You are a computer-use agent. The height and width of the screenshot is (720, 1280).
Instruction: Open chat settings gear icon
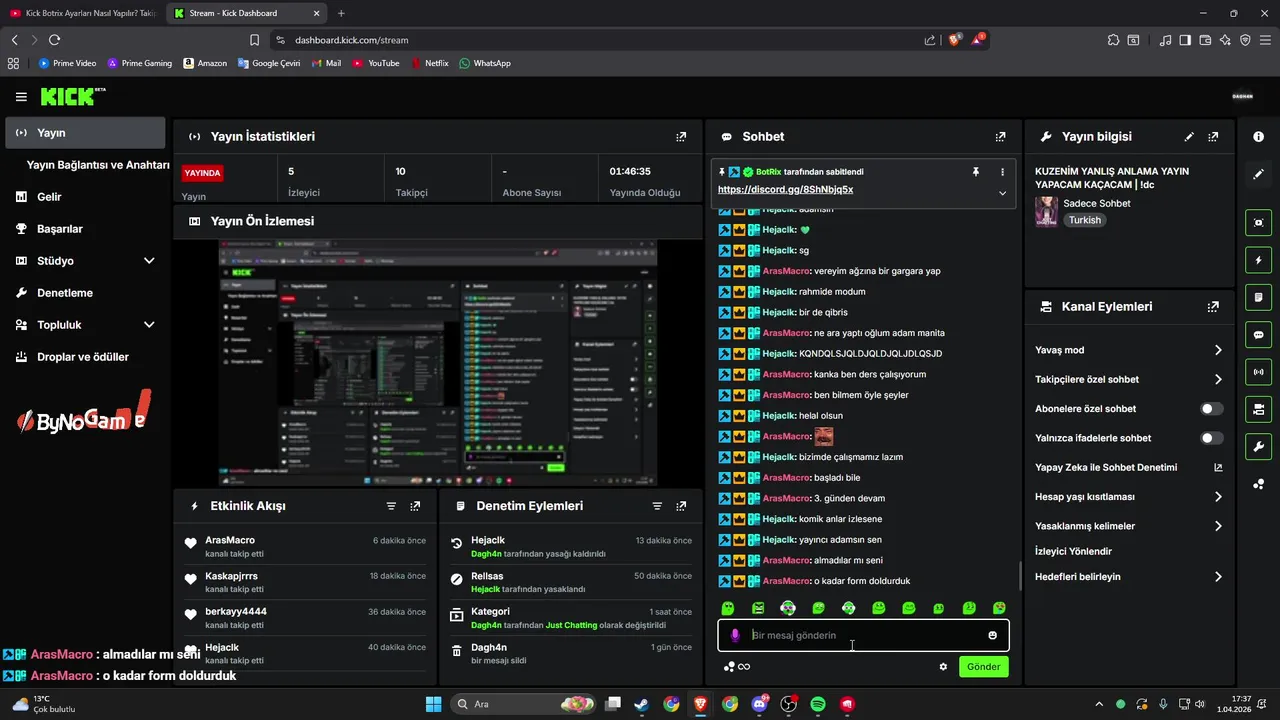coord(942,667)
